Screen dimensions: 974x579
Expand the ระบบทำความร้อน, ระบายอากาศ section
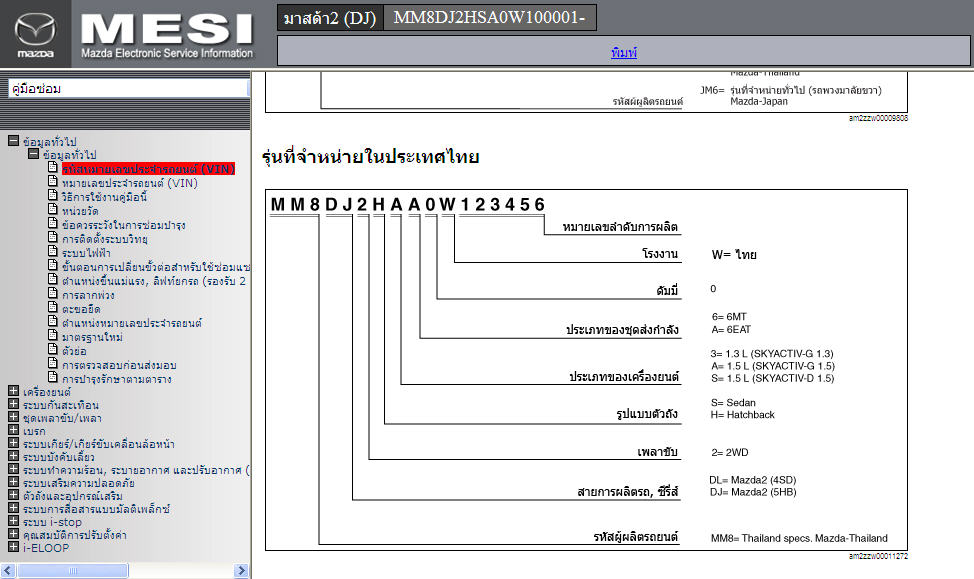point(13,469)
